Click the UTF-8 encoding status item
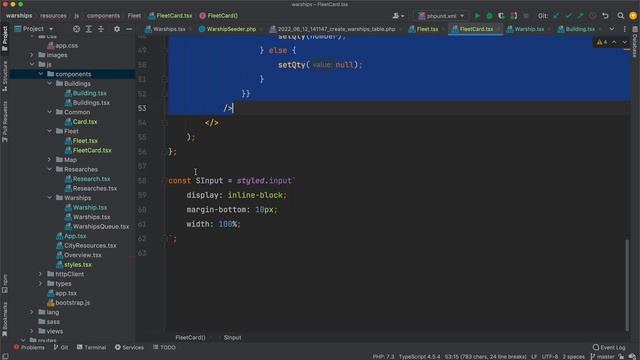The height and width of the screenshot is (360, 640). (550, 356)
